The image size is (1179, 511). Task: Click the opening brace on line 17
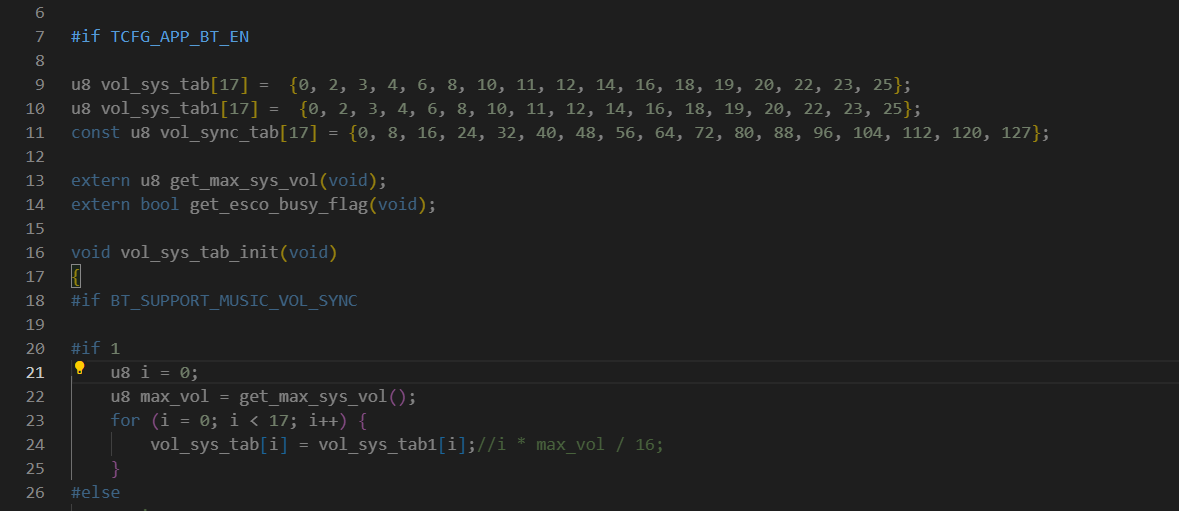point(76,277)
